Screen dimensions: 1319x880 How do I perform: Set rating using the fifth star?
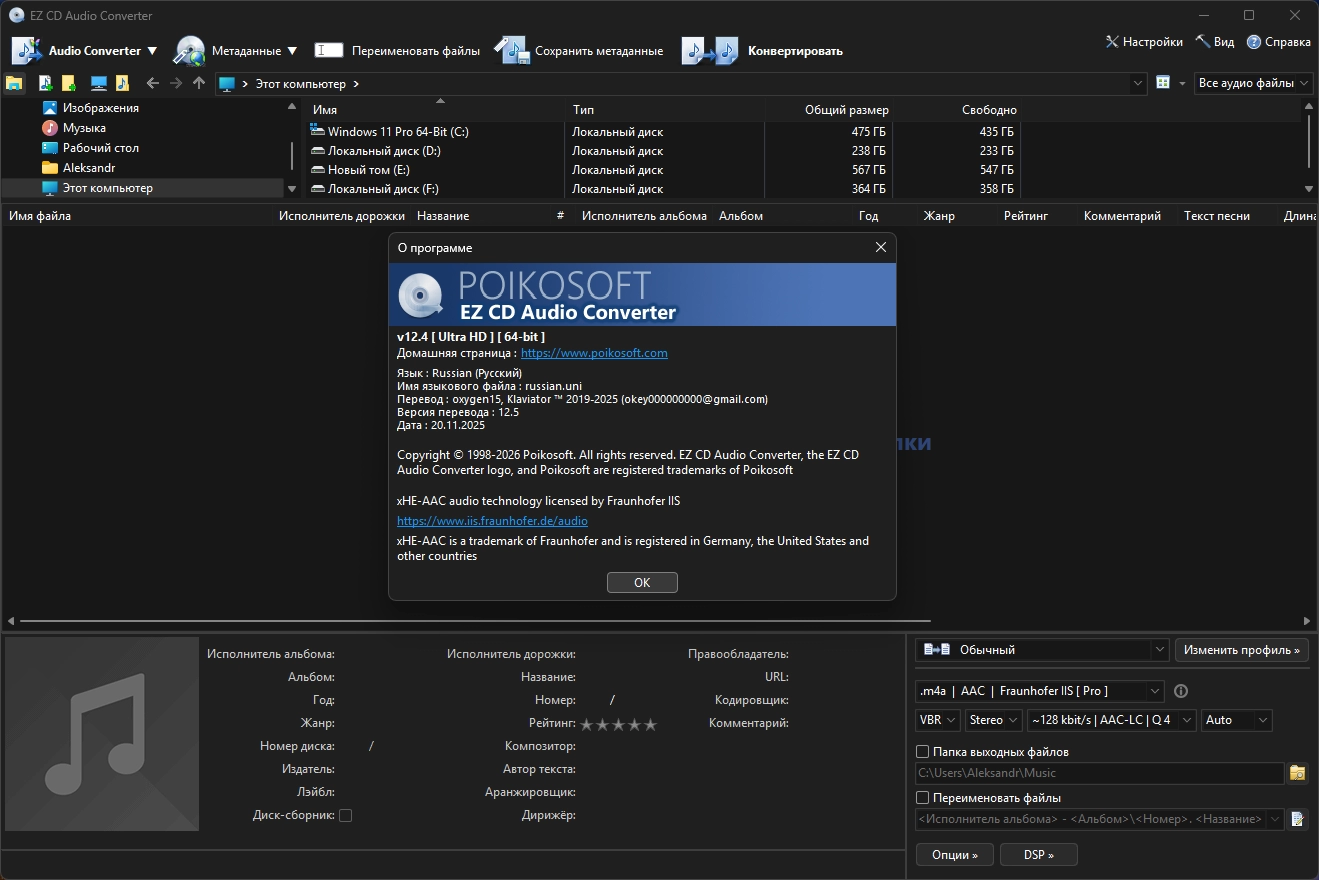[651, 724]
